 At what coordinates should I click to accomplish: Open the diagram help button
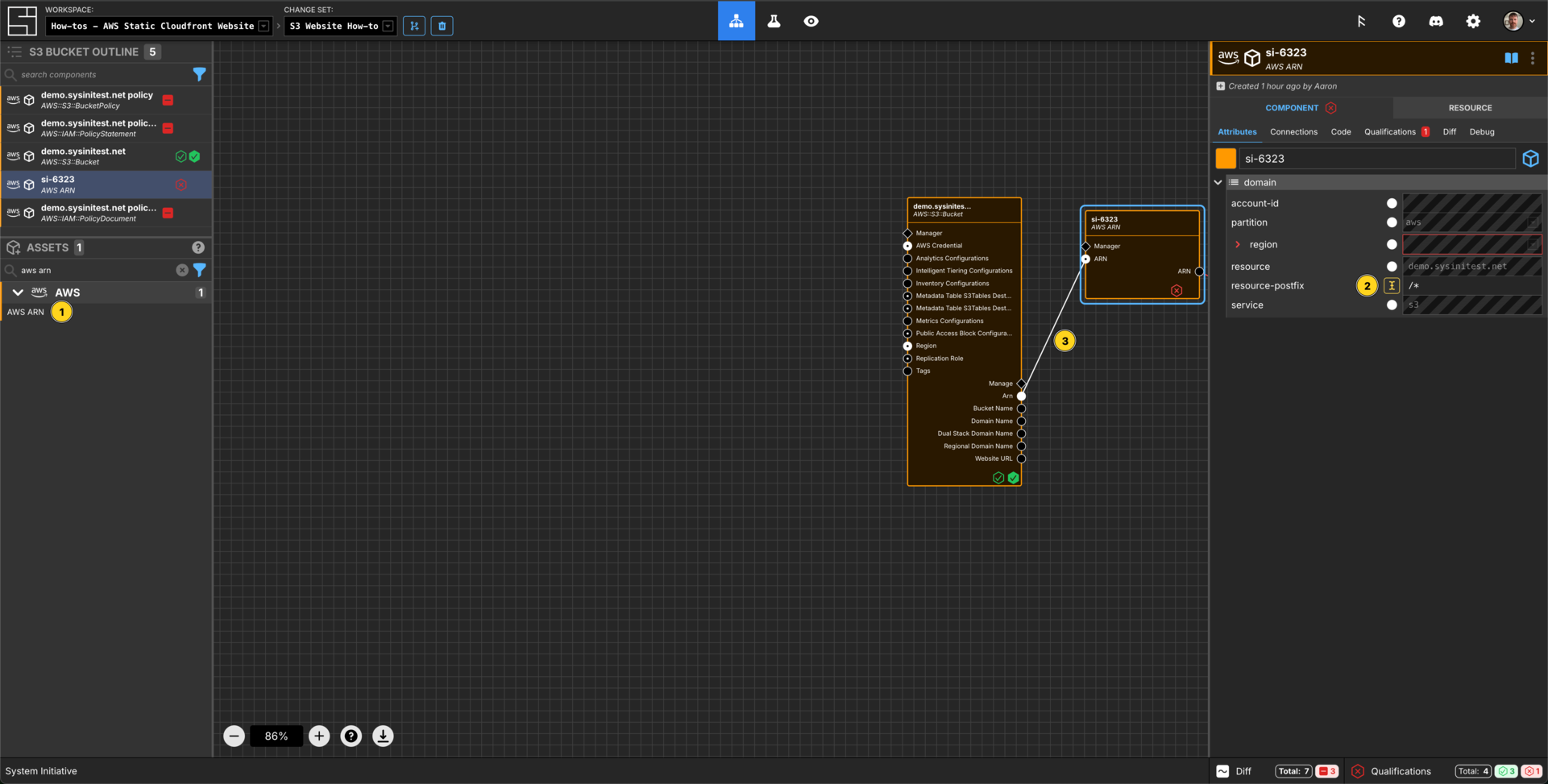[x=351, y=736]
